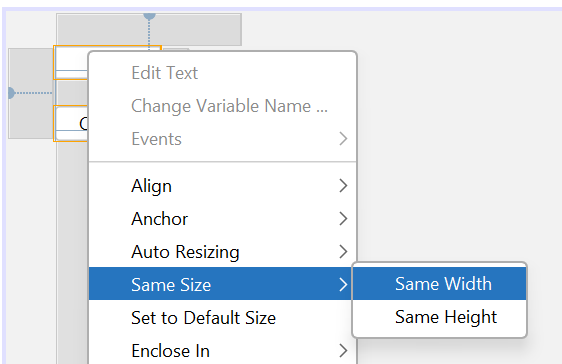Open the Align submenu

(x=223, y=186)
